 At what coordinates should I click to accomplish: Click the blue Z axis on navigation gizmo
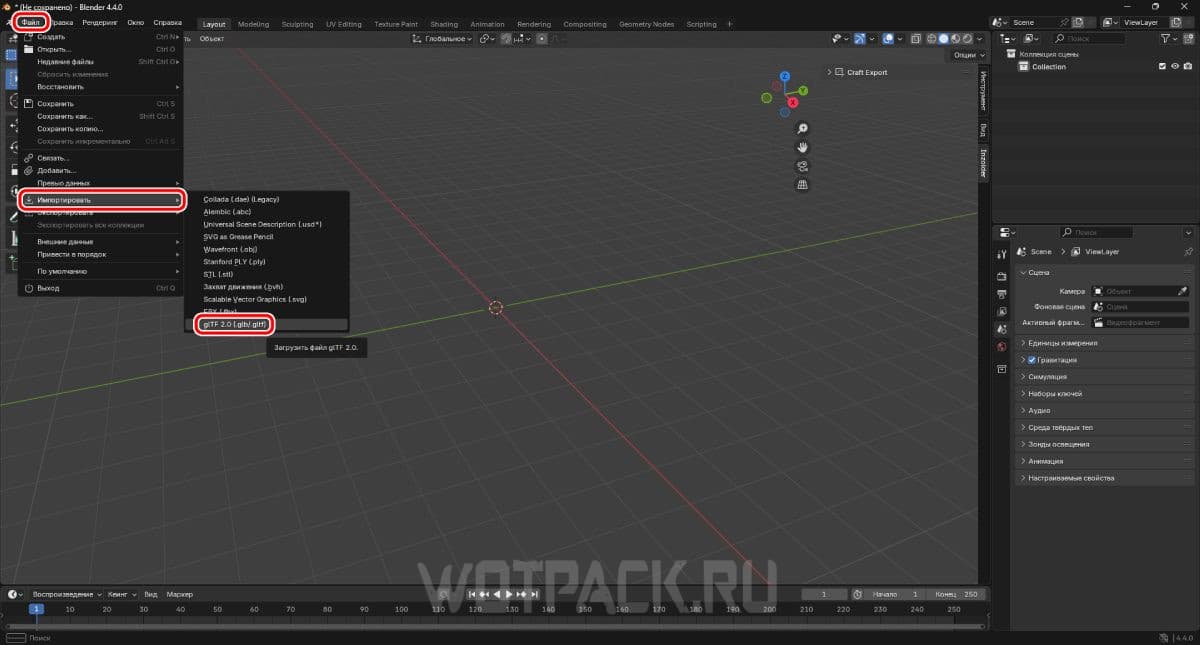coord(785,76)
